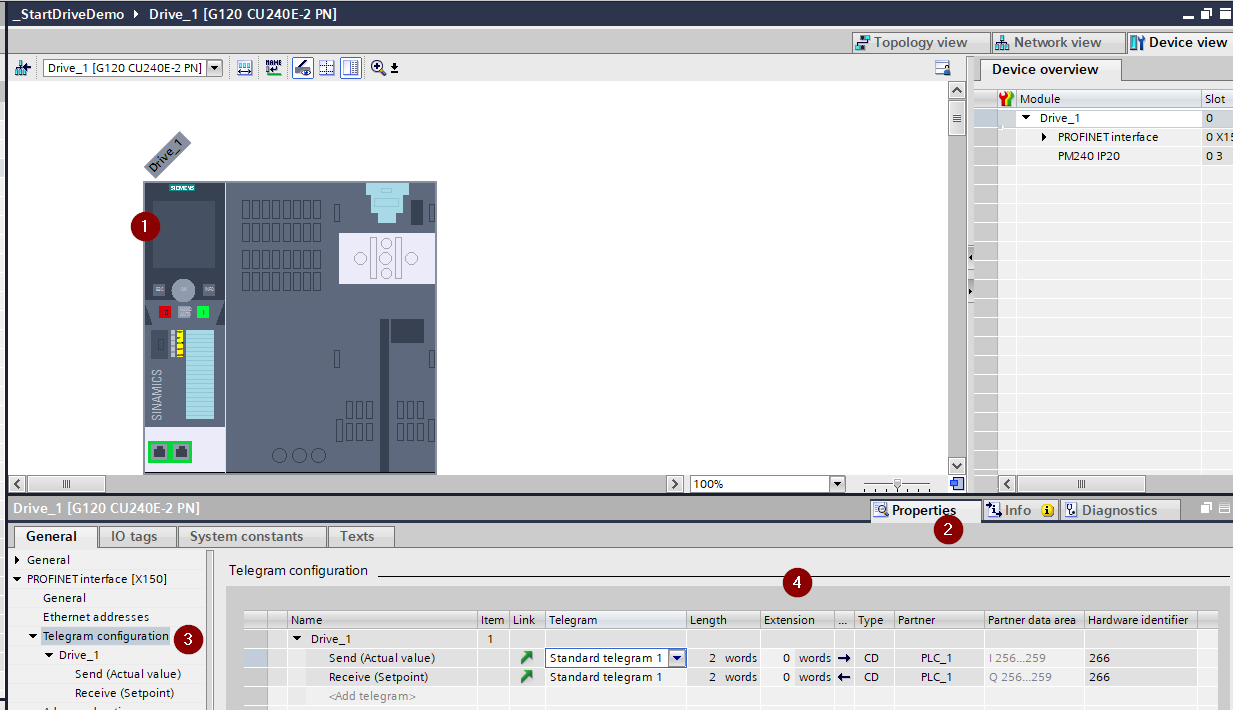Collapse Drive_1 in the Device overview table
The image size is (1233, 710).
click(x=1026, y=118)
